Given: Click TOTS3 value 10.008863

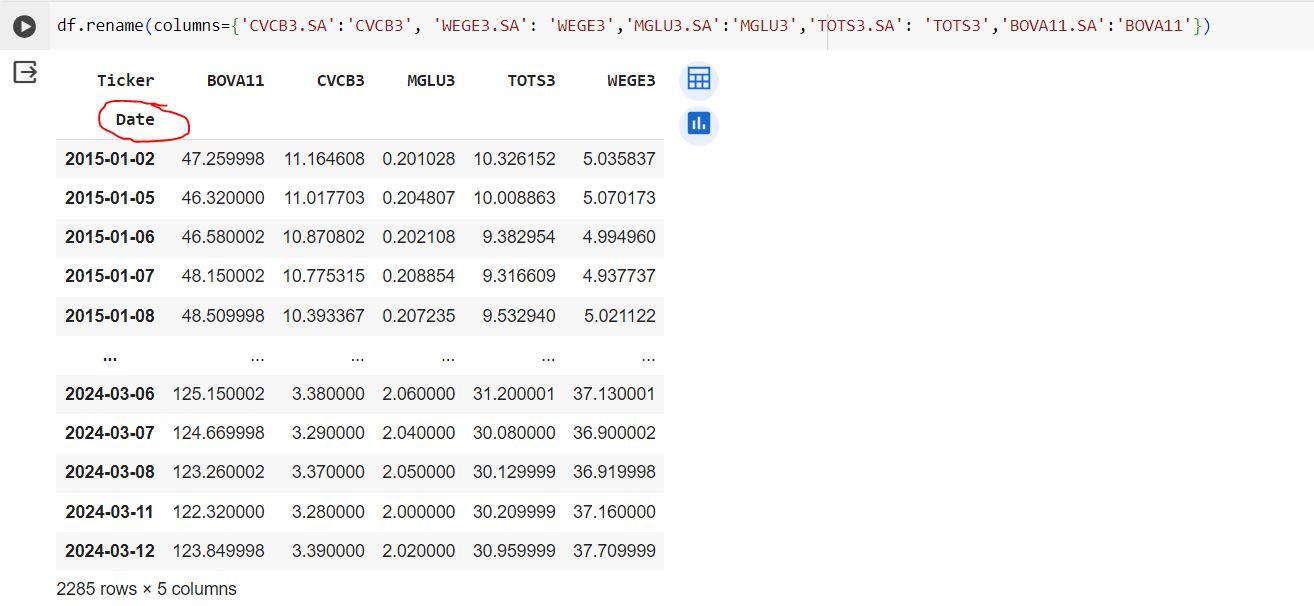Looking at the screenshot, I should (514, 198).
